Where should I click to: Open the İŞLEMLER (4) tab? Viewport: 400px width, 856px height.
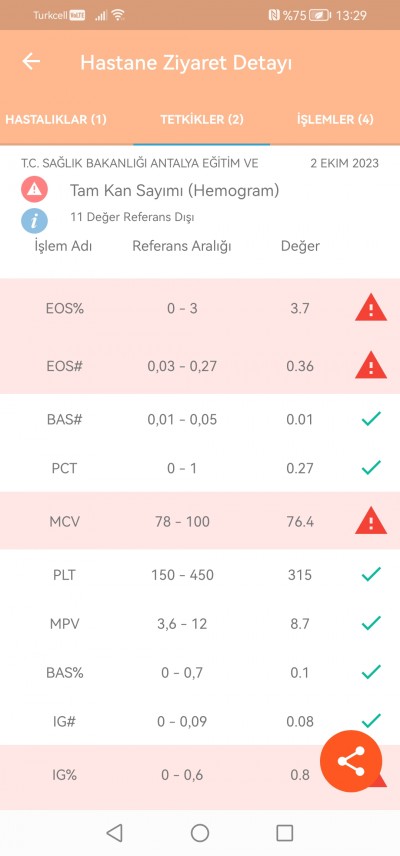(x=335, y=120)
